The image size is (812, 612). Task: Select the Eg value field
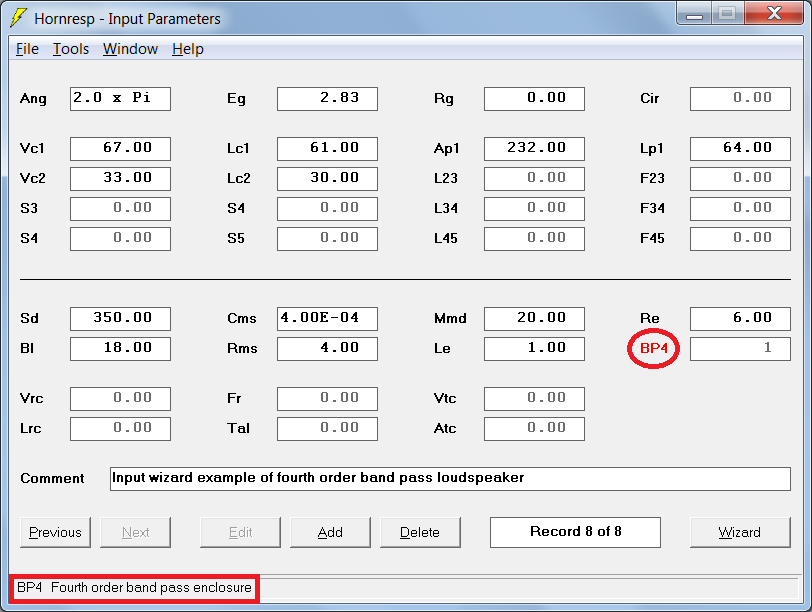pyautogui.click(x=327, y=99)
